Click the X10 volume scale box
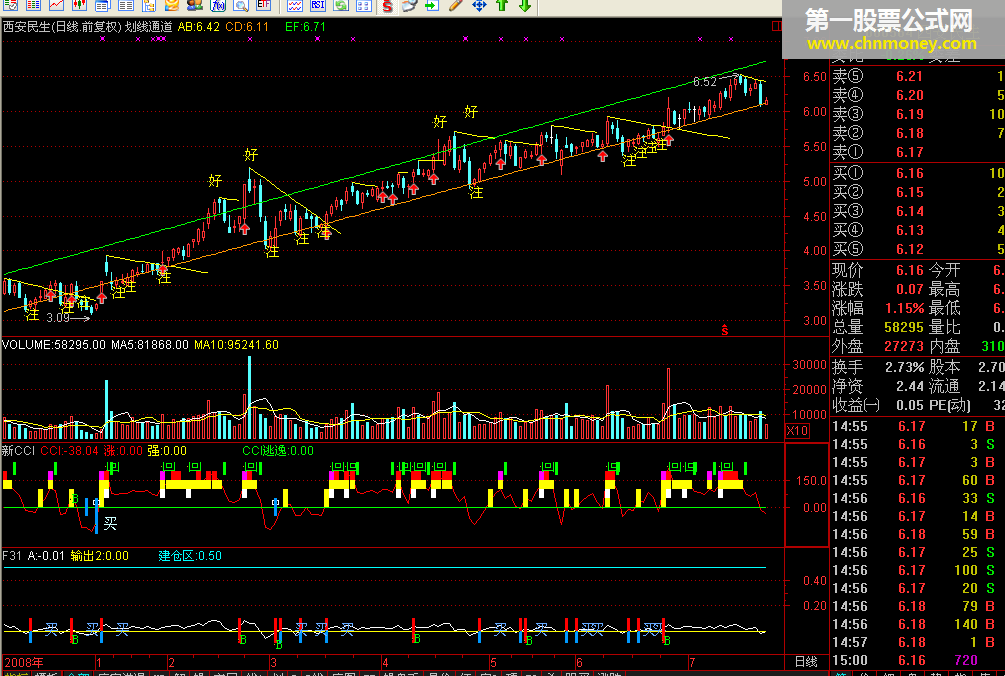The image size is (1005, 676). pos(797,431)
